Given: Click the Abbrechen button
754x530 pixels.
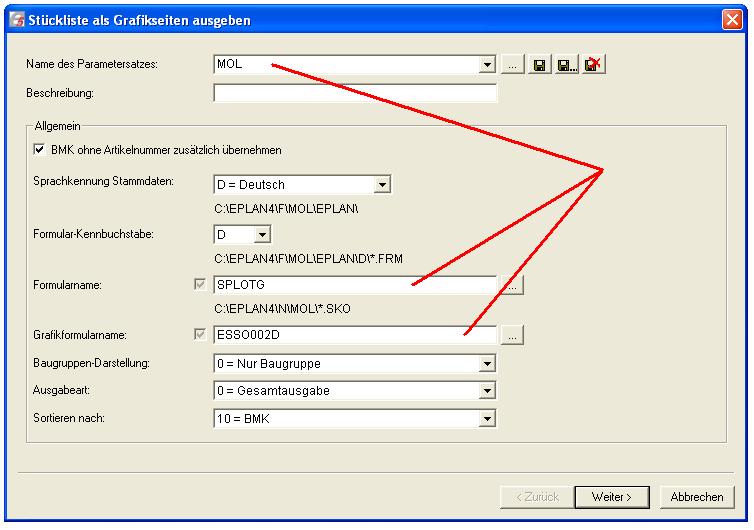Looking at the screenshot, I should 697,497.
